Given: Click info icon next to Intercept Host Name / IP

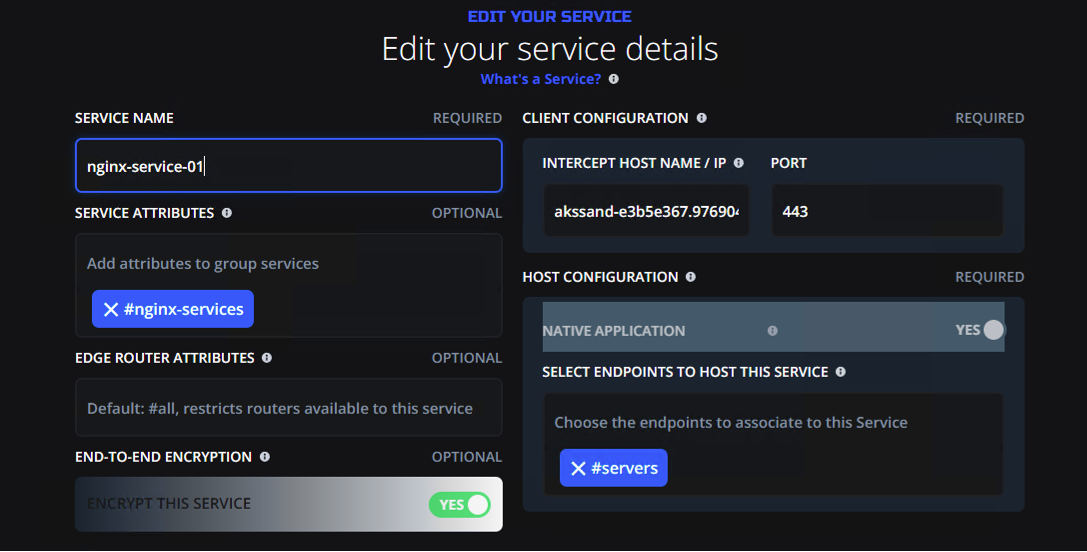Looking at the screenshot, I should pos(739,163).
